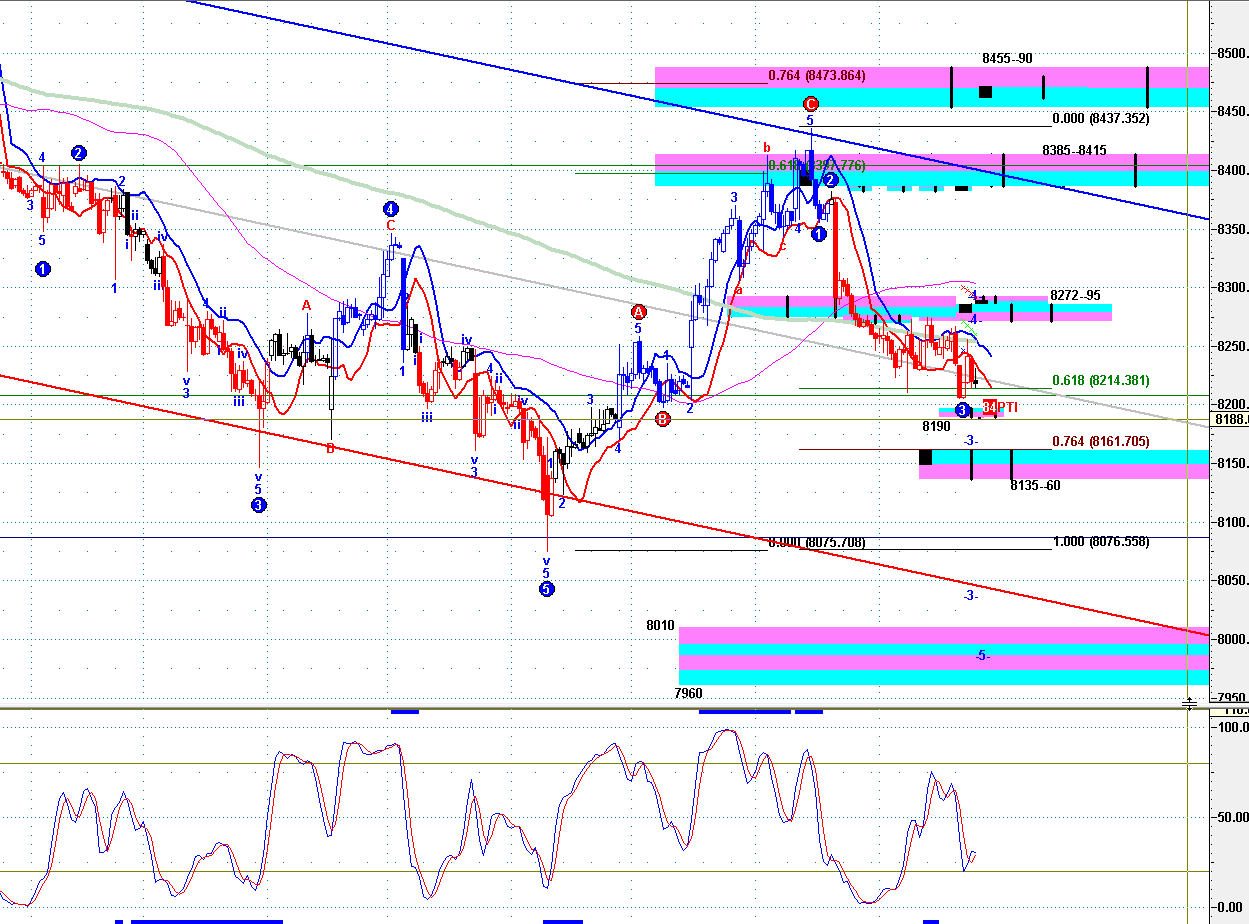The image size is (1249, 924).
Task: Click the red circled C wave marker
Action: [811, 103]
